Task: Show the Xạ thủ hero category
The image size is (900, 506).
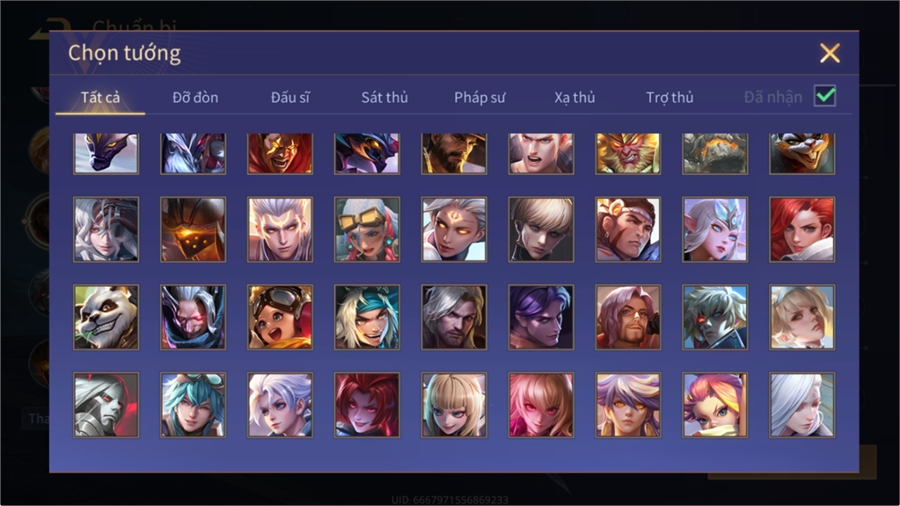Action: click(x=575, y=98)
